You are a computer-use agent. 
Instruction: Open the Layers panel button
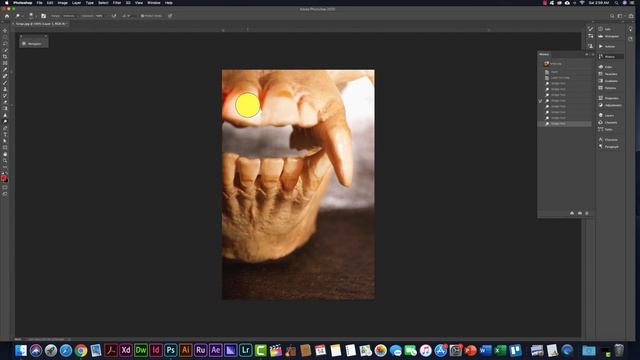(609, 116)
